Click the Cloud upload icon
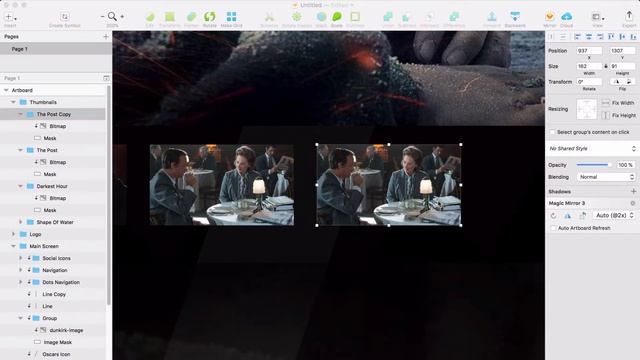 point(567,17)
